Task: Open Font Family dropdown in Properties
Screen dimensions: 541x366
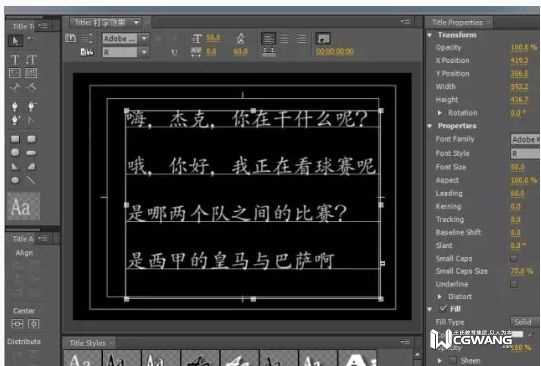Action: point(525,140)
